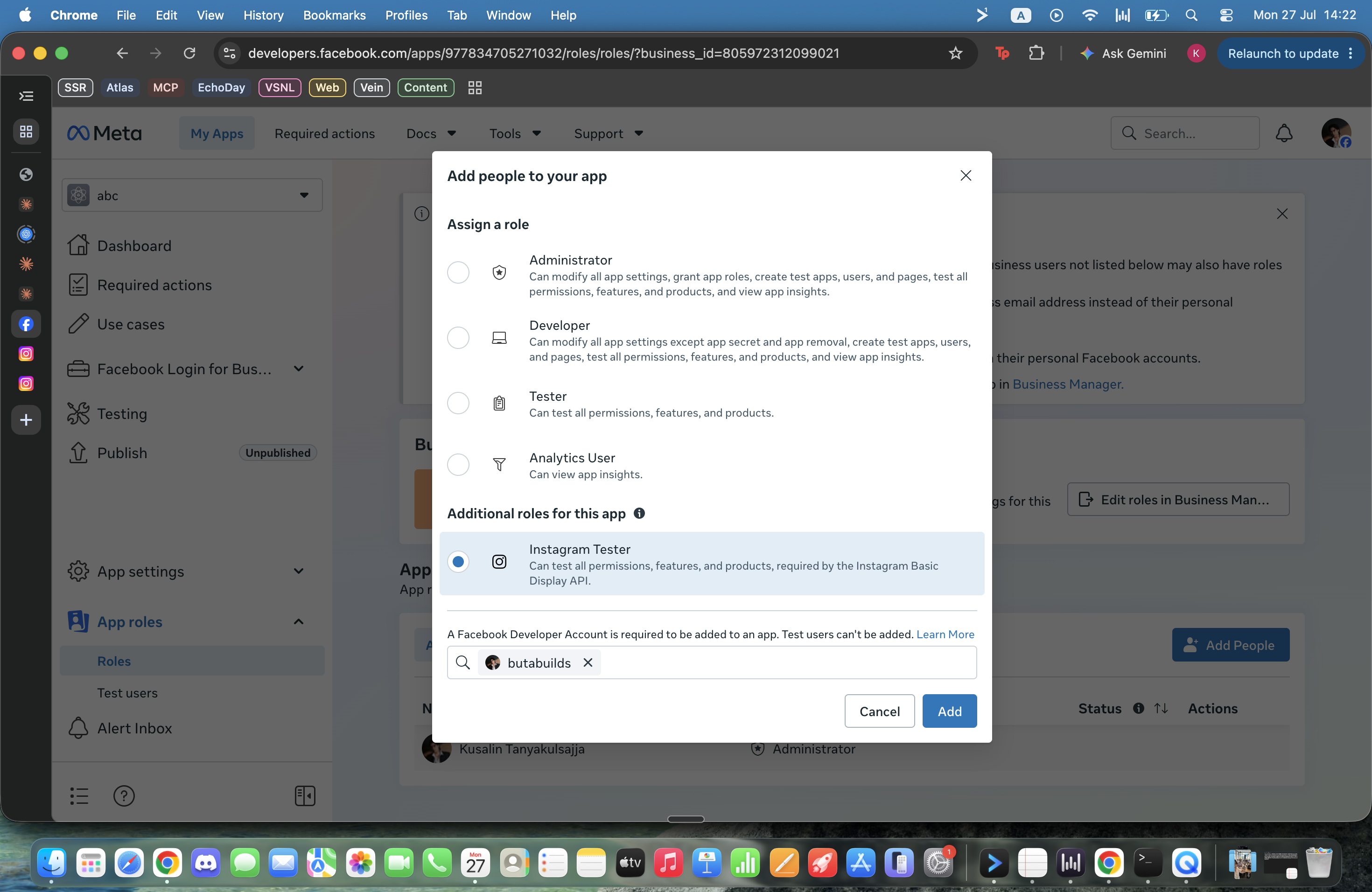Screen dimensions: 1372x892
Task: Reload the page
Action: point(189,54)
